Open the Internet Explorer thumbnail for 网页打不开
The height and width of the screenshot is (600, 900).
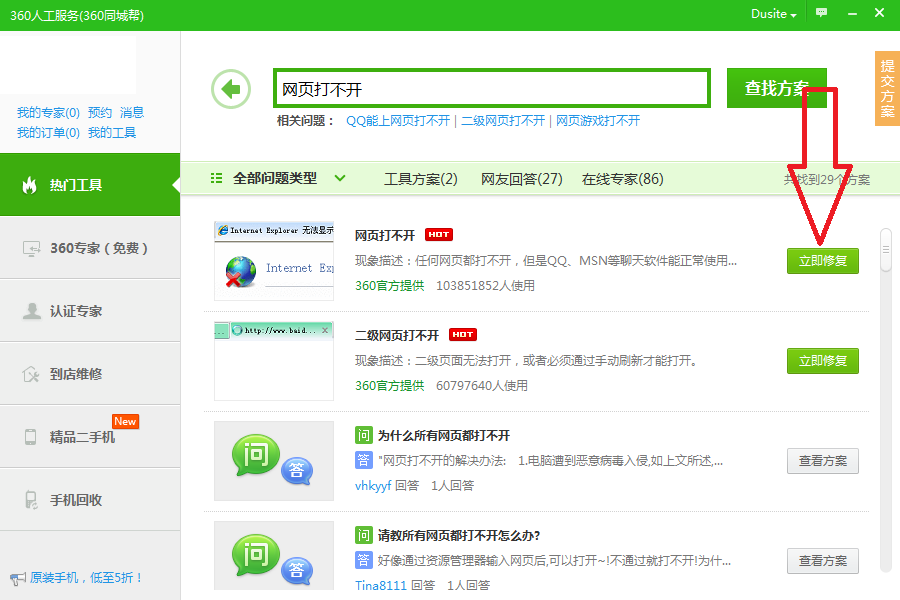274,261
